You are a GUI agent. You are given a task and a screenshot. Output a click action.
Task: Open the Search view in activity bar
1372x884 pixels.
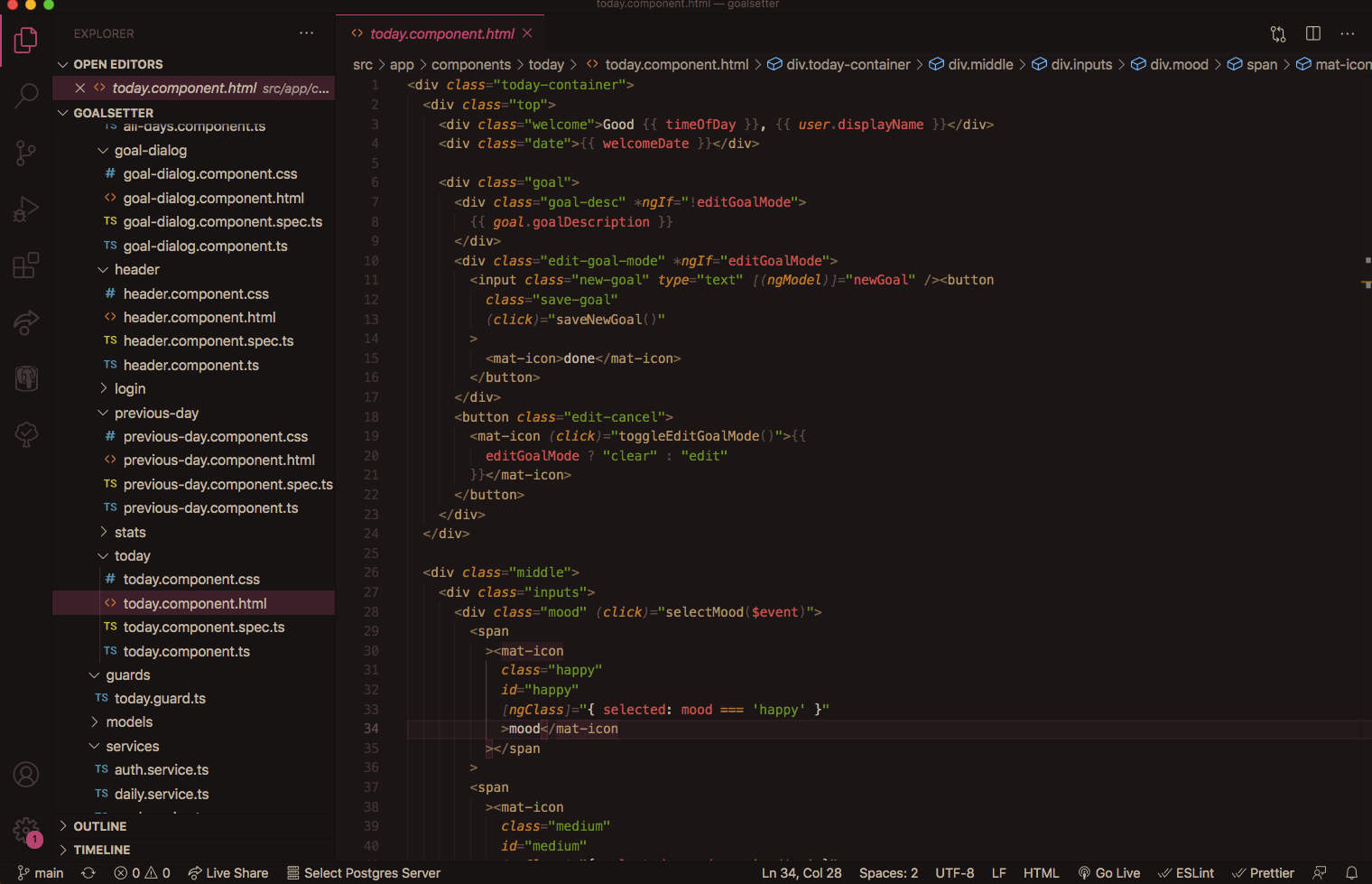point(26,96)
